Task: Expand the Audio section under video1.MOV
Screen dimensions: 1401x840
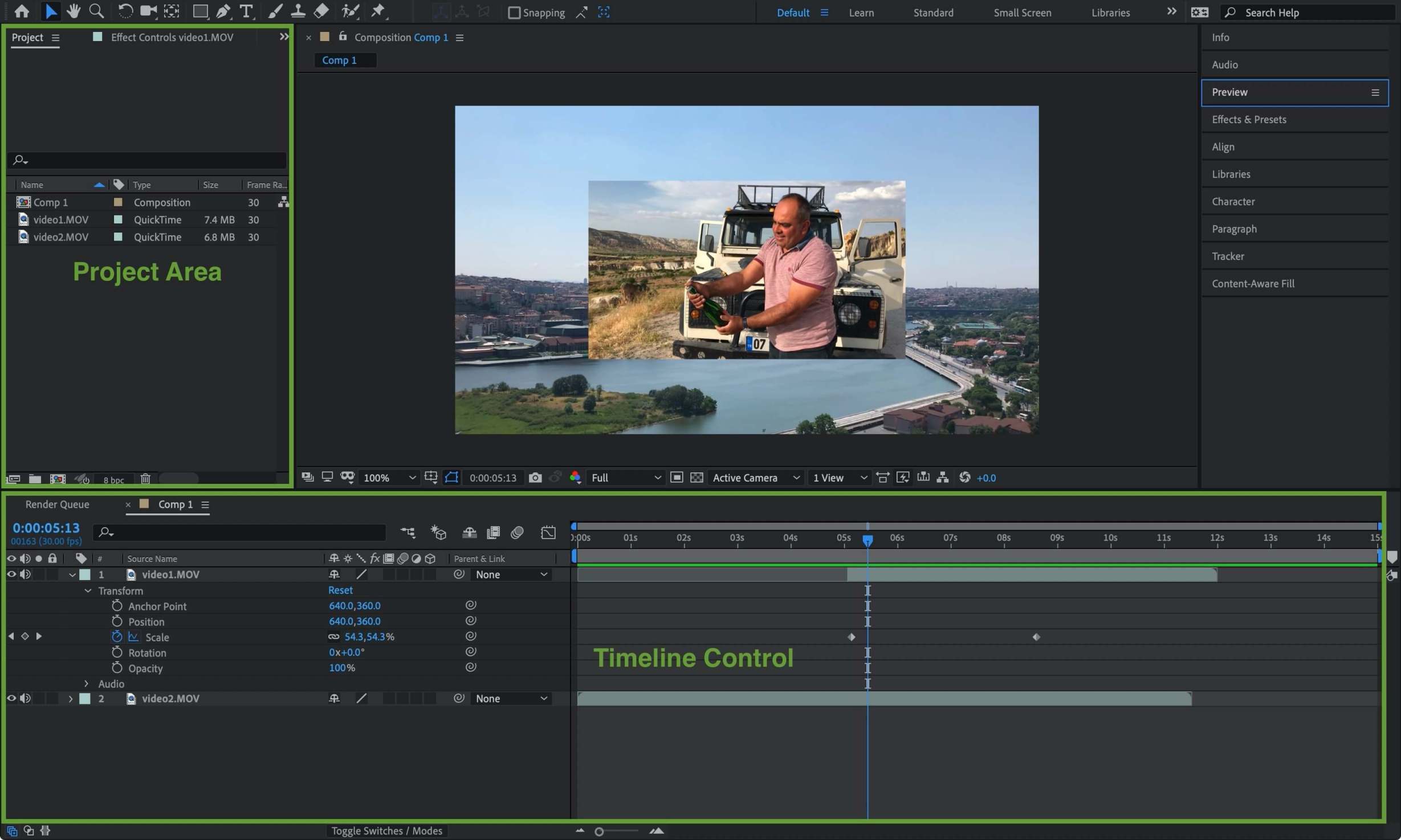Action: pyautogui.click(x=87, y=683)
